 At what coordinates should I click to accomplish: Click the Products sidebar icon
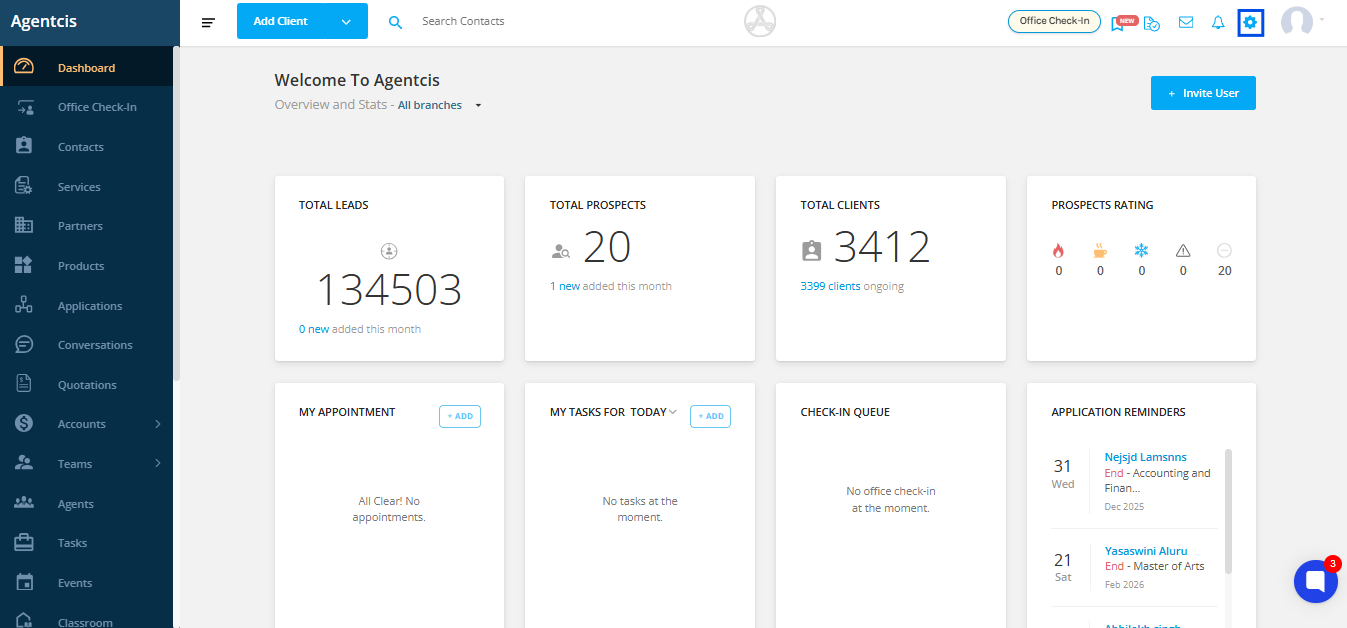[25, 265]
